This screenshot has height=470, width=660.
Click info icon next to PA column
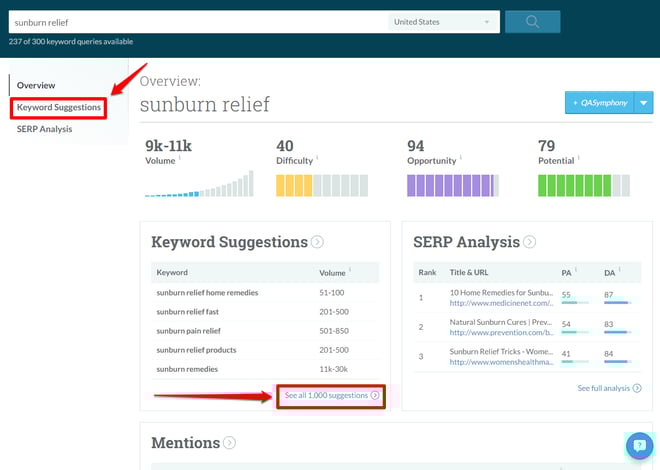[575, 270]
